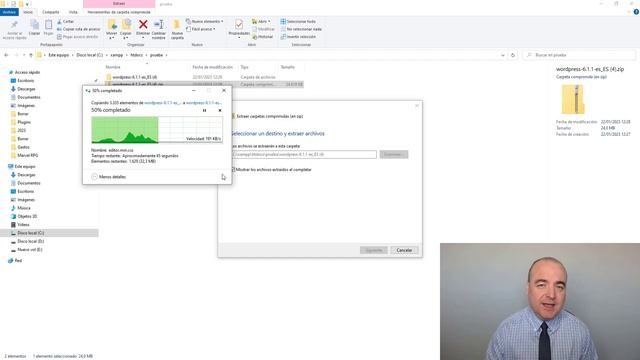
Task: Click No seleccionar nada
Action: pyautogui.click(x=301, y=29)
